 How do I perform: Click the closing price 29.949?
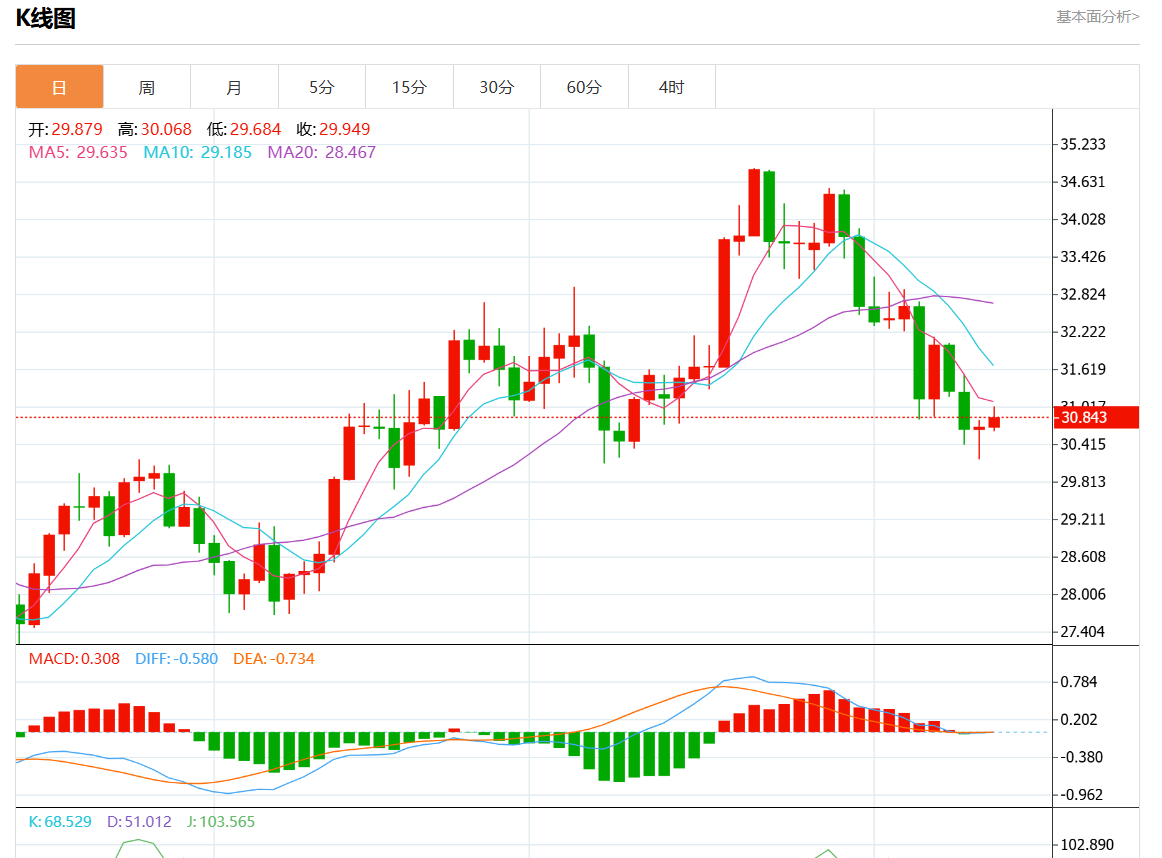pos(345,130)
